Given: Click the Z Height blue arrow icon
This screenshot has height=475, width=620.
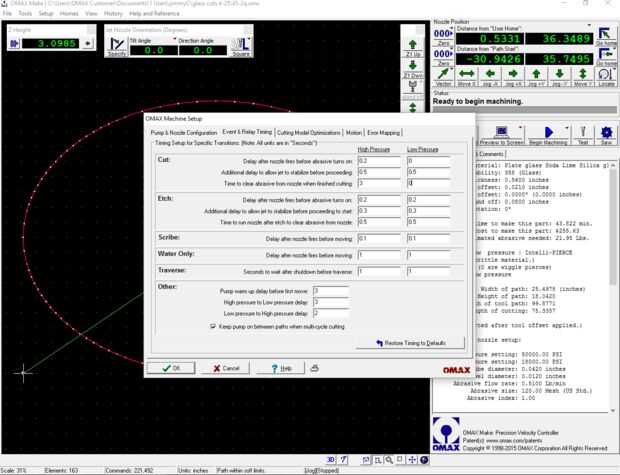Looking at the screenshot, I should coord(14,44).
